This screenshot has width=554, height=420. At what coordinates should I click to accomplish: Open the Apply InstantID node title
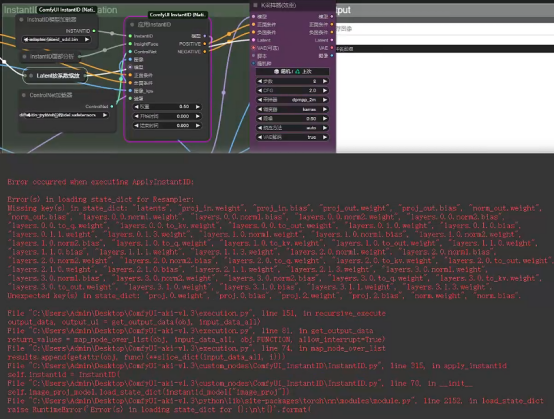[154, 24]
